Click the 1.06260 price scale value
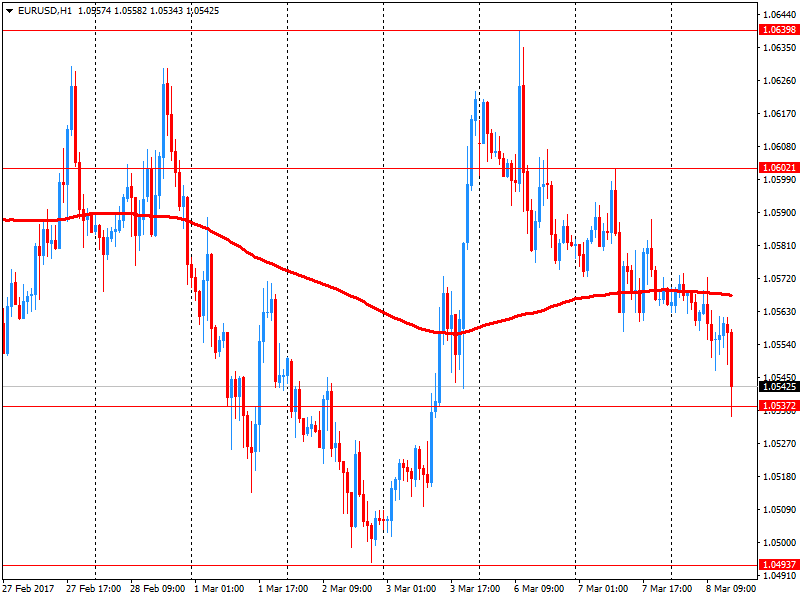 point(779,81)
